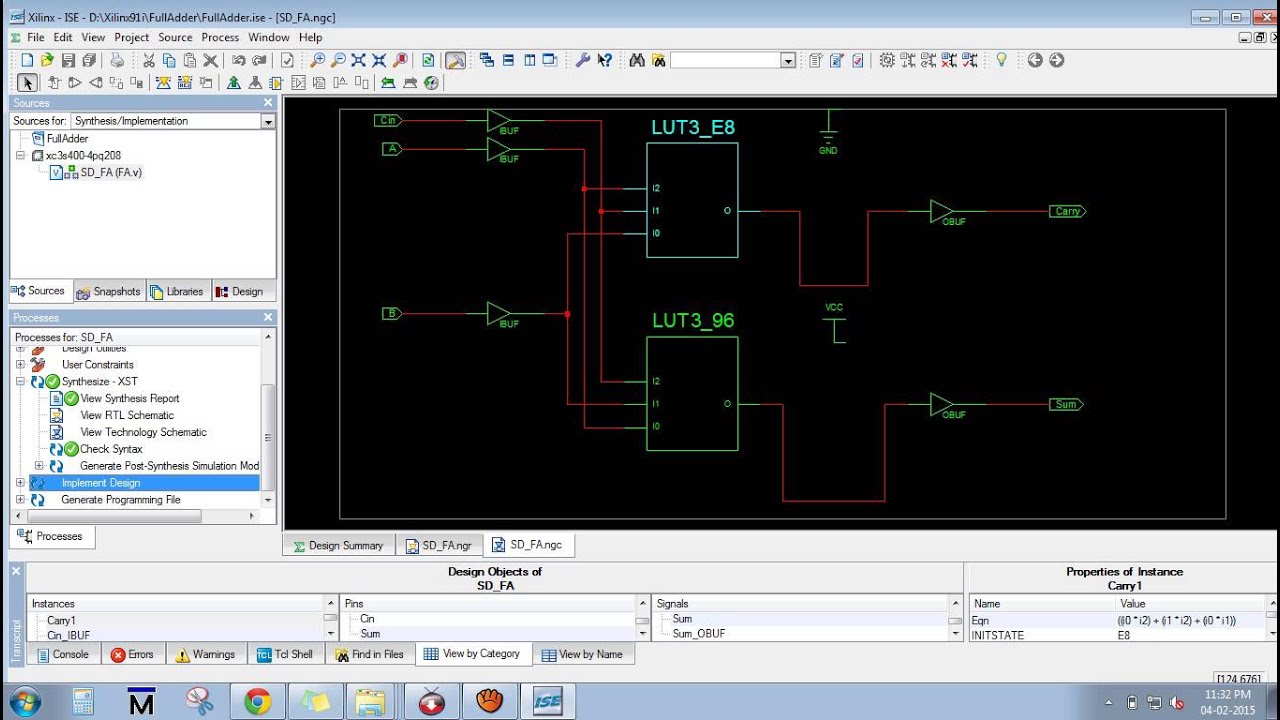The width and height of the screenshot is (1280, 720).
Task: Click the gear Implement toolbar icon
Action: (887, 60)
